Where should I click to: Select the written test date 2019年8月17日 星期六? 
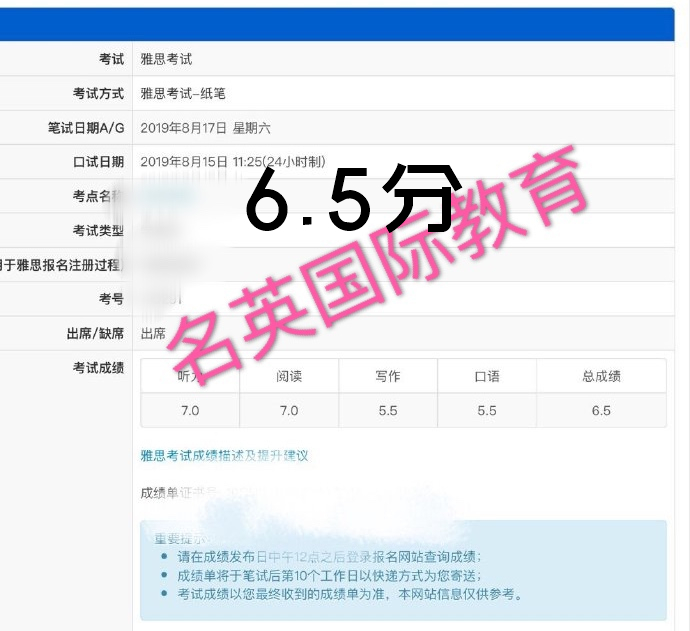pos(205,128)
